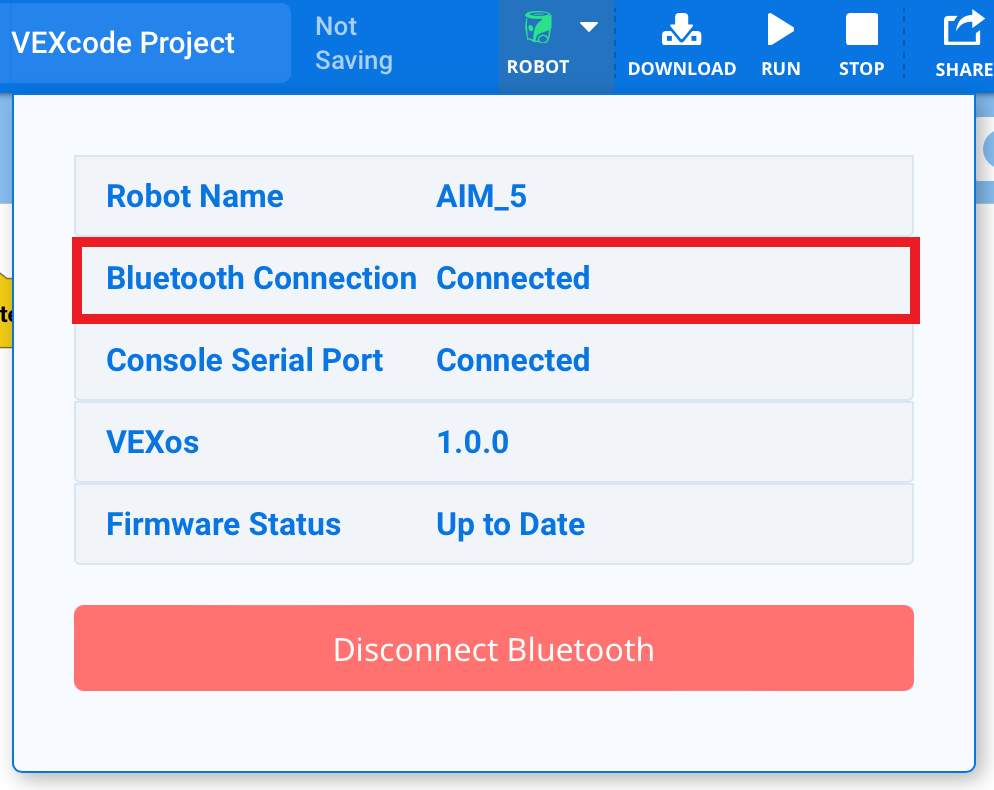
Task: Select the VEXos version row
Action: [x=495, y=442]
